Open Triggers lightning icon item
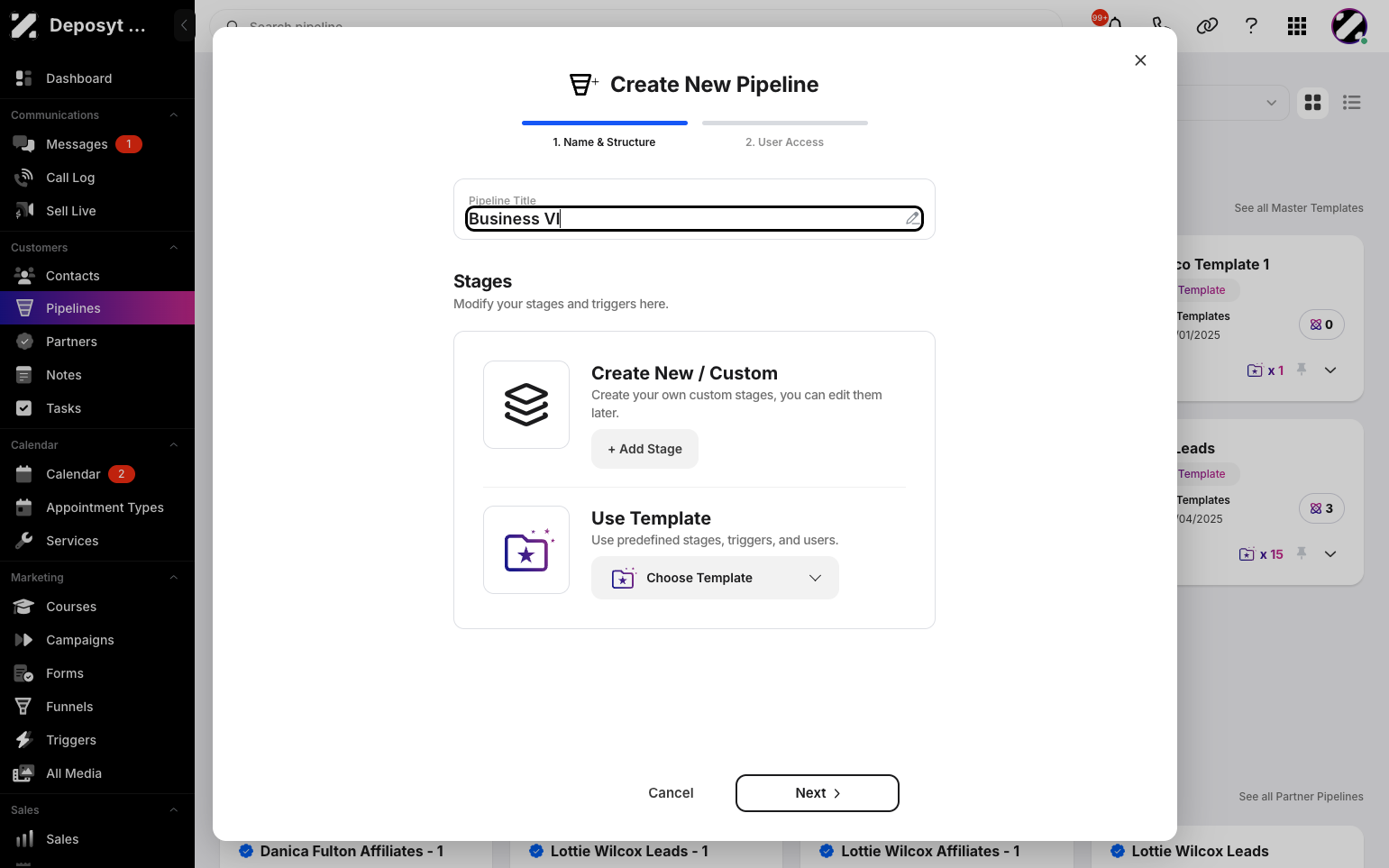1389x868 pixels. (24, 740)
